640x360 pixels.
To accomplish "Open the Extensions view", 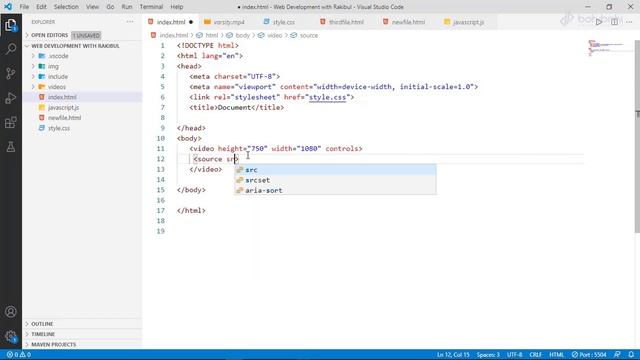I will point(11,122).
